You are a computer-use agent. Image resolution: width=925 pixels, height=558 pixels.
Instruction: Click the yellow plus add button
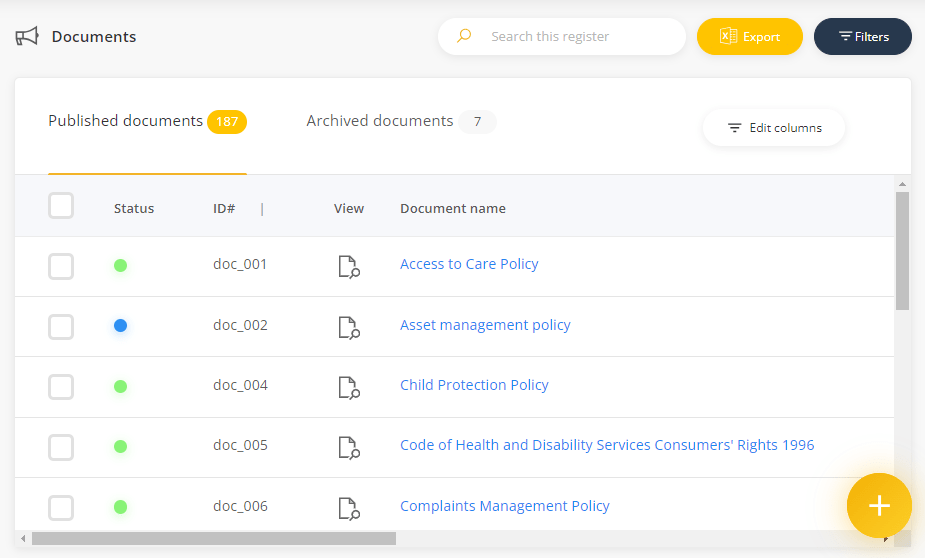click(x=879, y=506)
